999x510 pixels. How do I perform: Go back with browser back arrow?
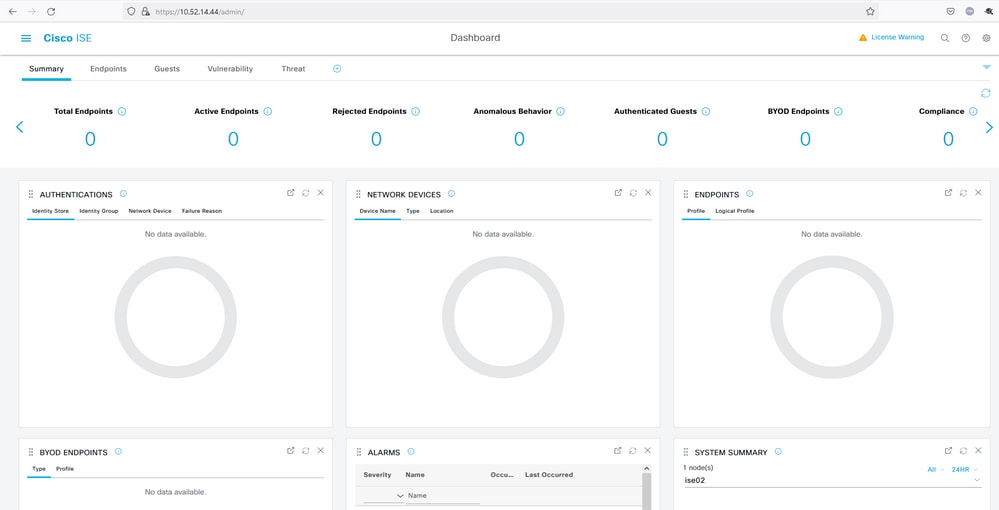(13, 11)
